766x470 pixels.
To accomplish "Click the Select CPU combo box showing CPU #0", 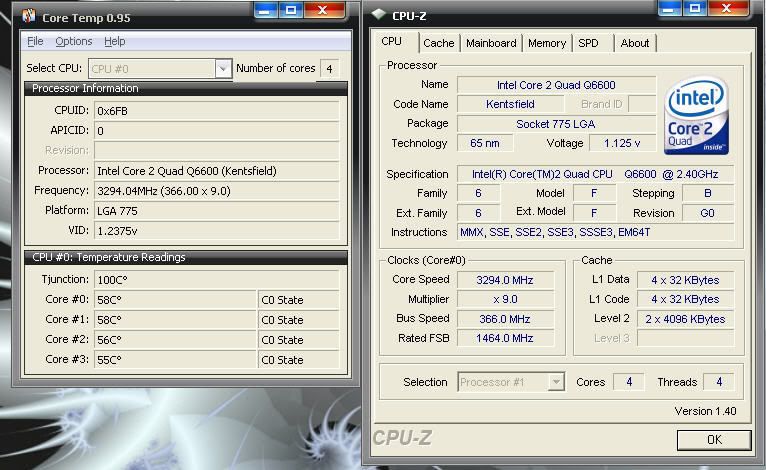I will coord(159,68).
